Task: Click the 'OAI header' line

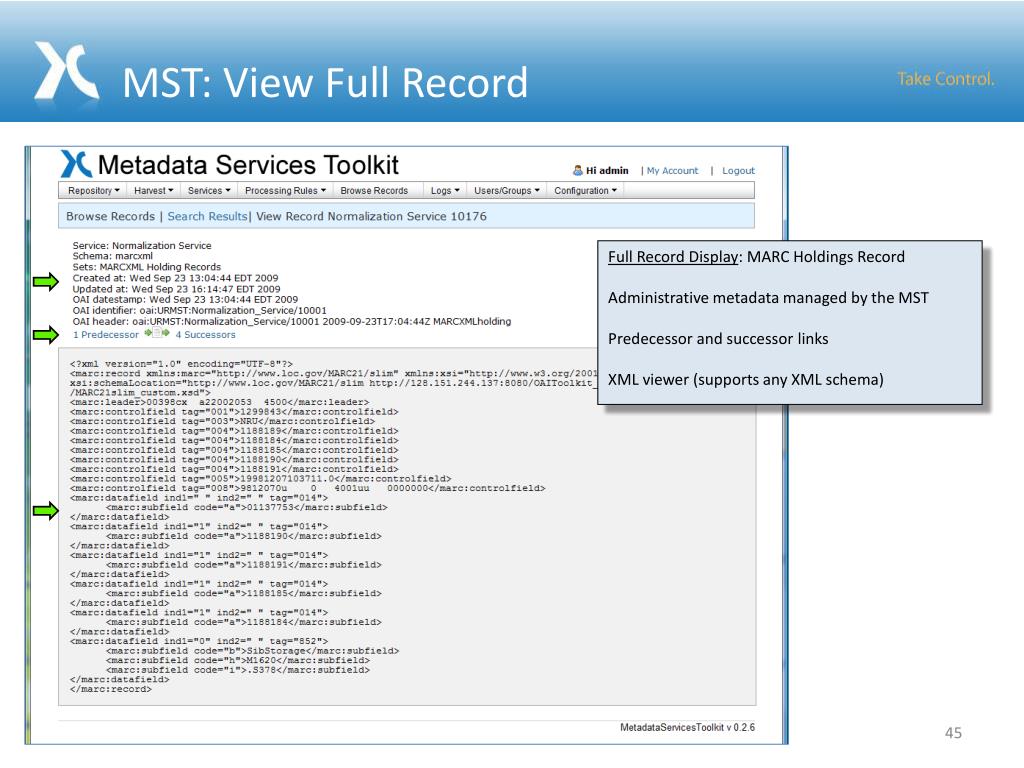Action: coord(291,321)
